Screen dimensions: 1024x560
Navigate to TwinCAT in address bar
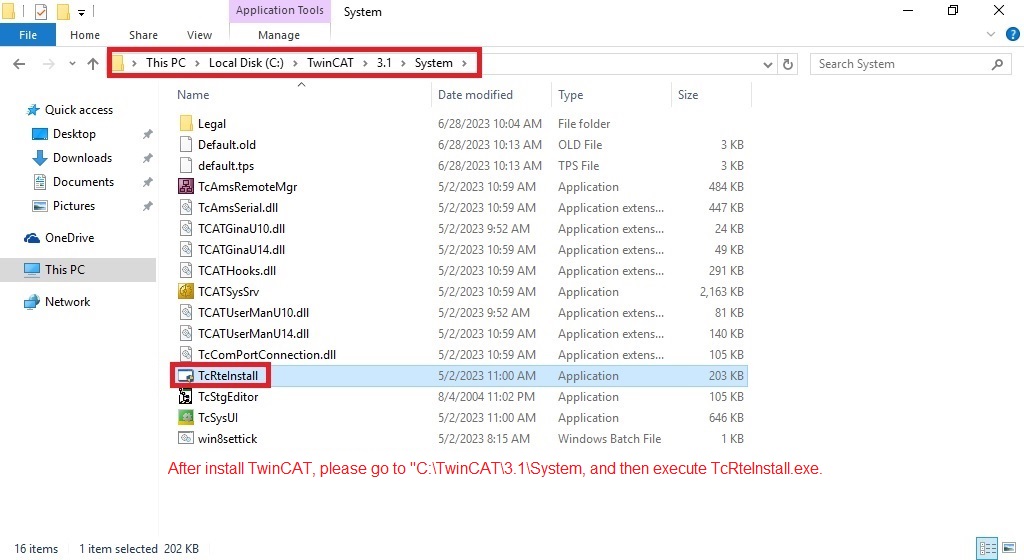pos(330,63)
